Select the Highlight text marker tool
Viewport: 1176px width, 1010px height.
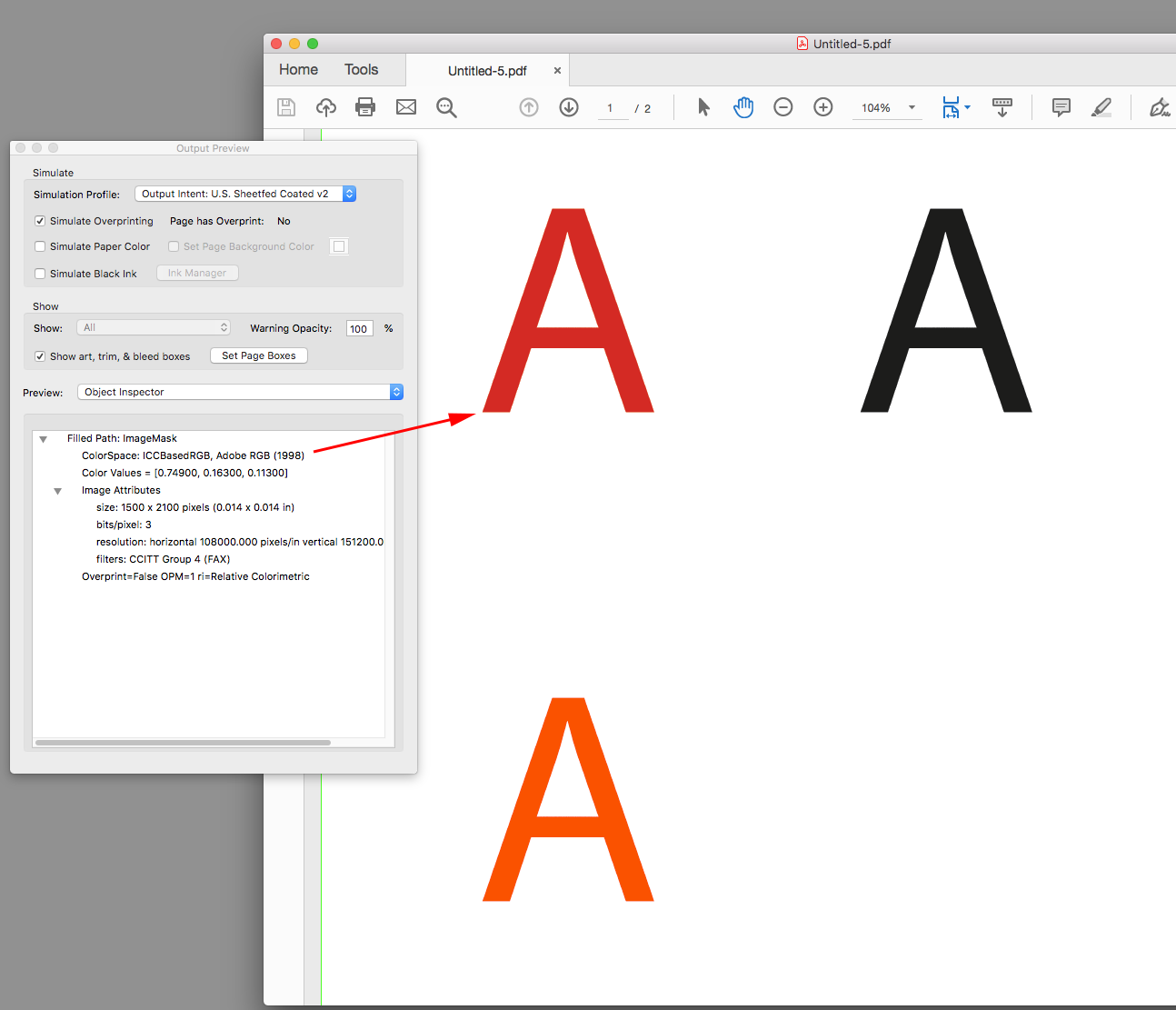[1101, 107]
